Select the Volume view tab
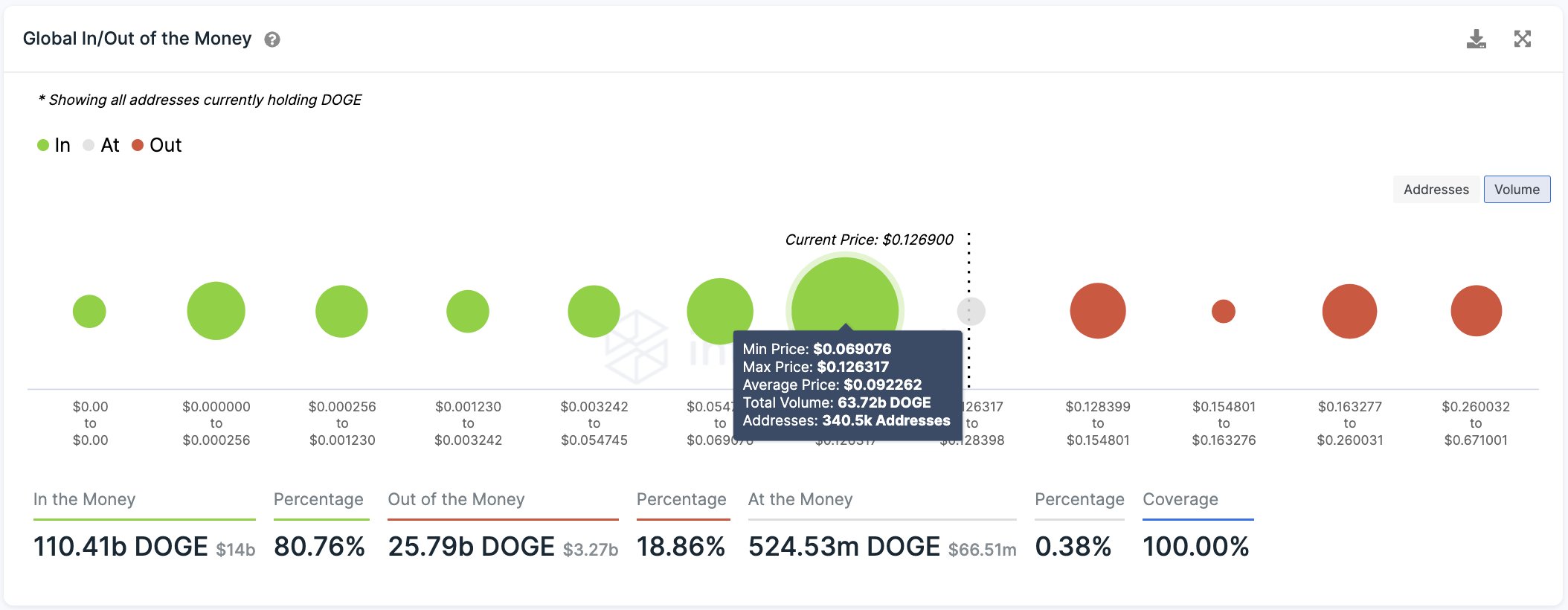 [1517, 190]
